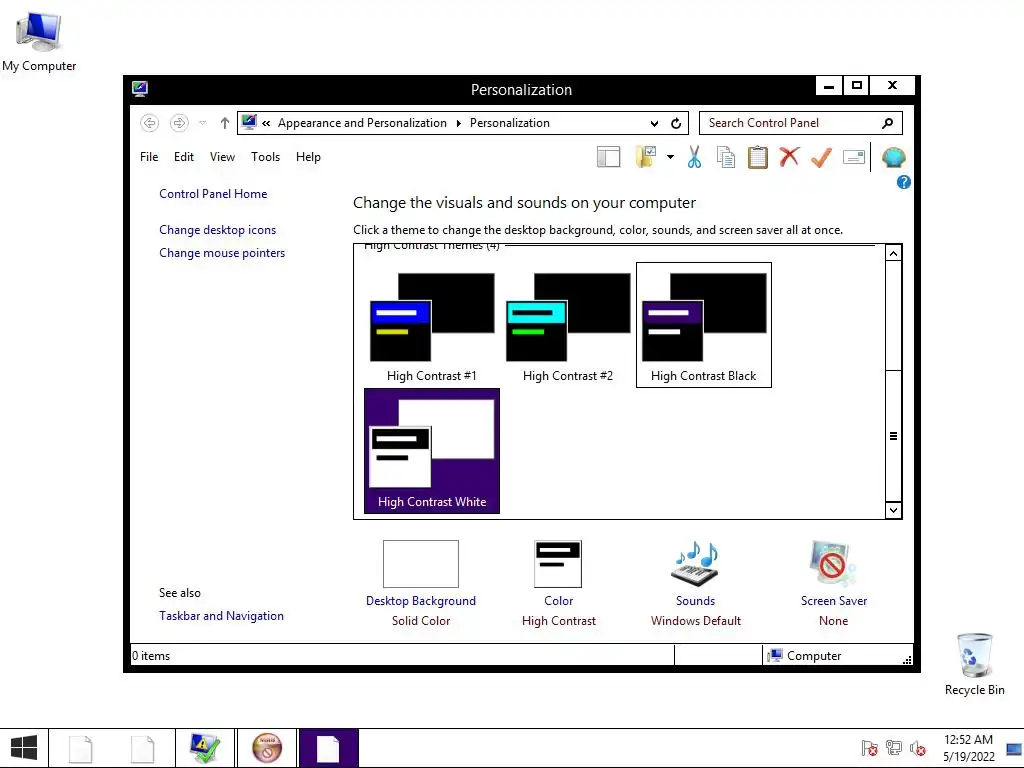1024x768 pixels.
Task: Open the Tools menu
Action: coord(265,157)
